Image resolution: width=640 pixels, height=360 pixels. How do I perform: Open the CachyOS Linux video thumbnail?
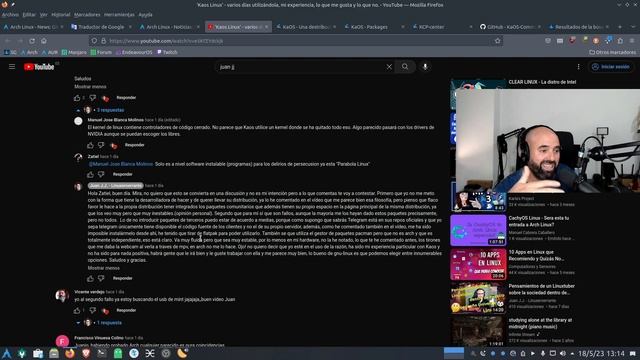(x=478, y=231)
